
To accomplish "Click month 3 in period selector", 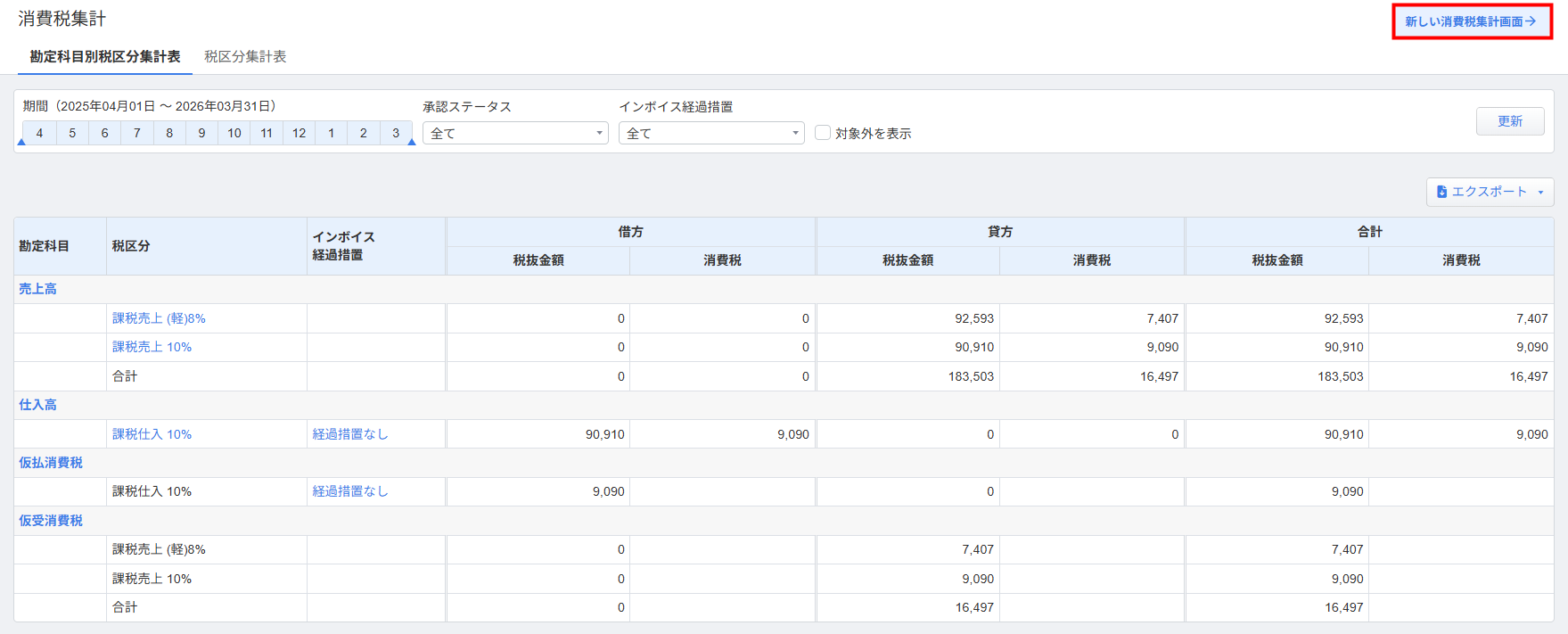I will (x=396, y=133).
